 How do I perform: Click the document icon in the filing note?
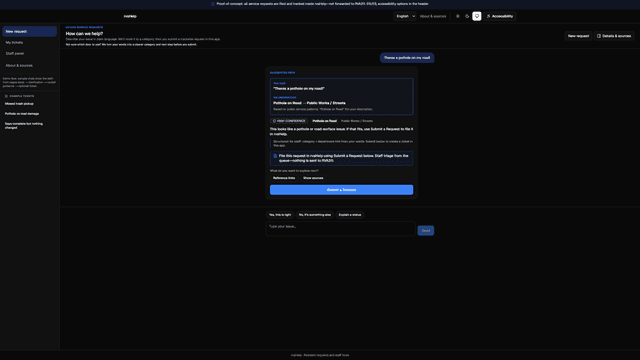point(275,156)
